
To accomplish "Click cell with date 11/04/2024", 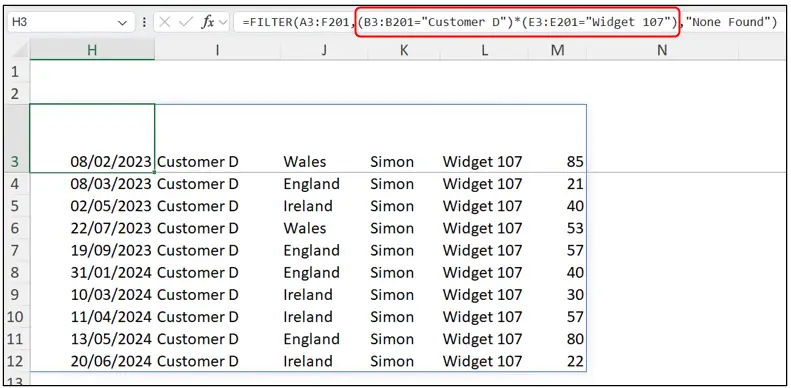I will point(92,317).
